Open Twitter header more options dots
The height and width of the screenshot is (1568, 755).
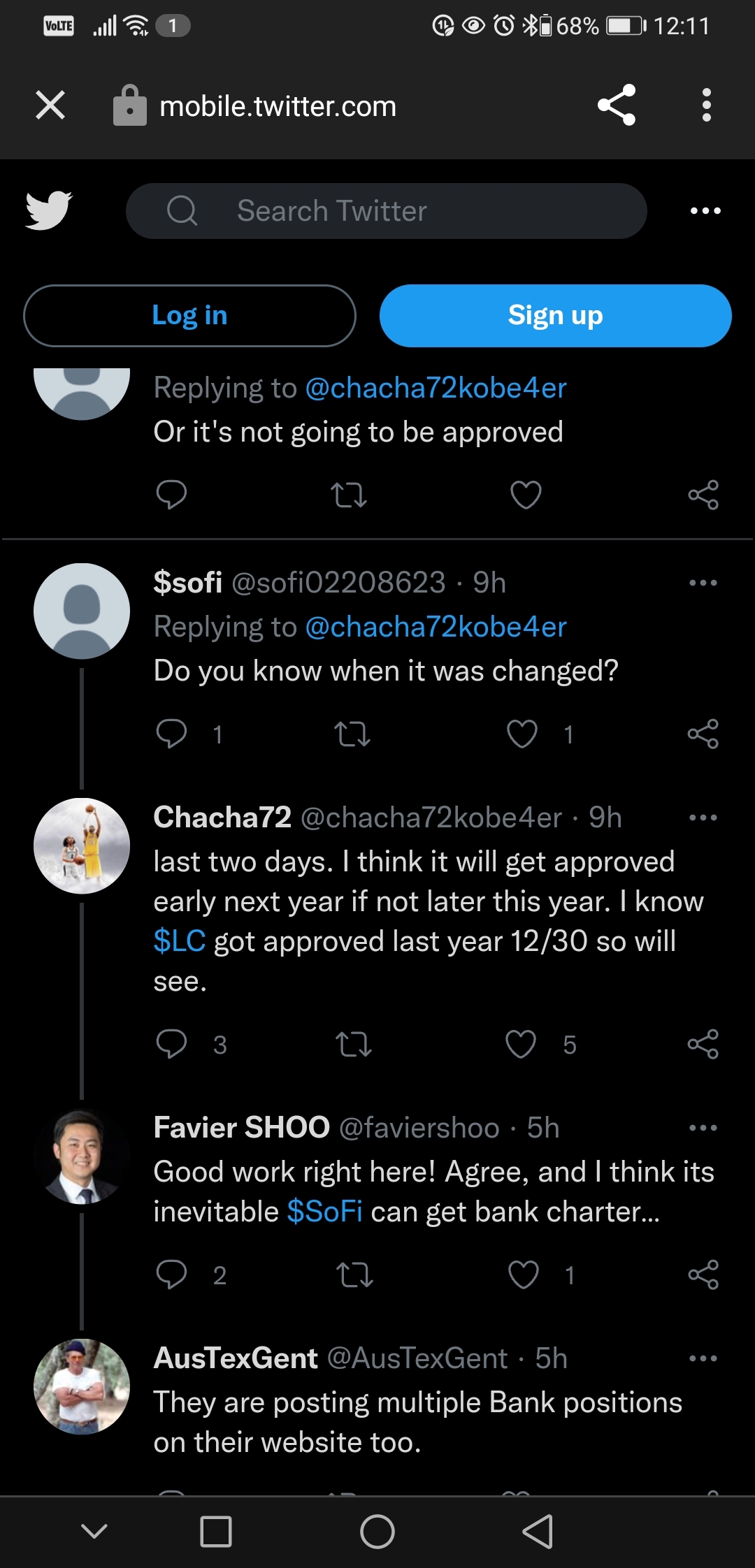[x=705, y=210]
